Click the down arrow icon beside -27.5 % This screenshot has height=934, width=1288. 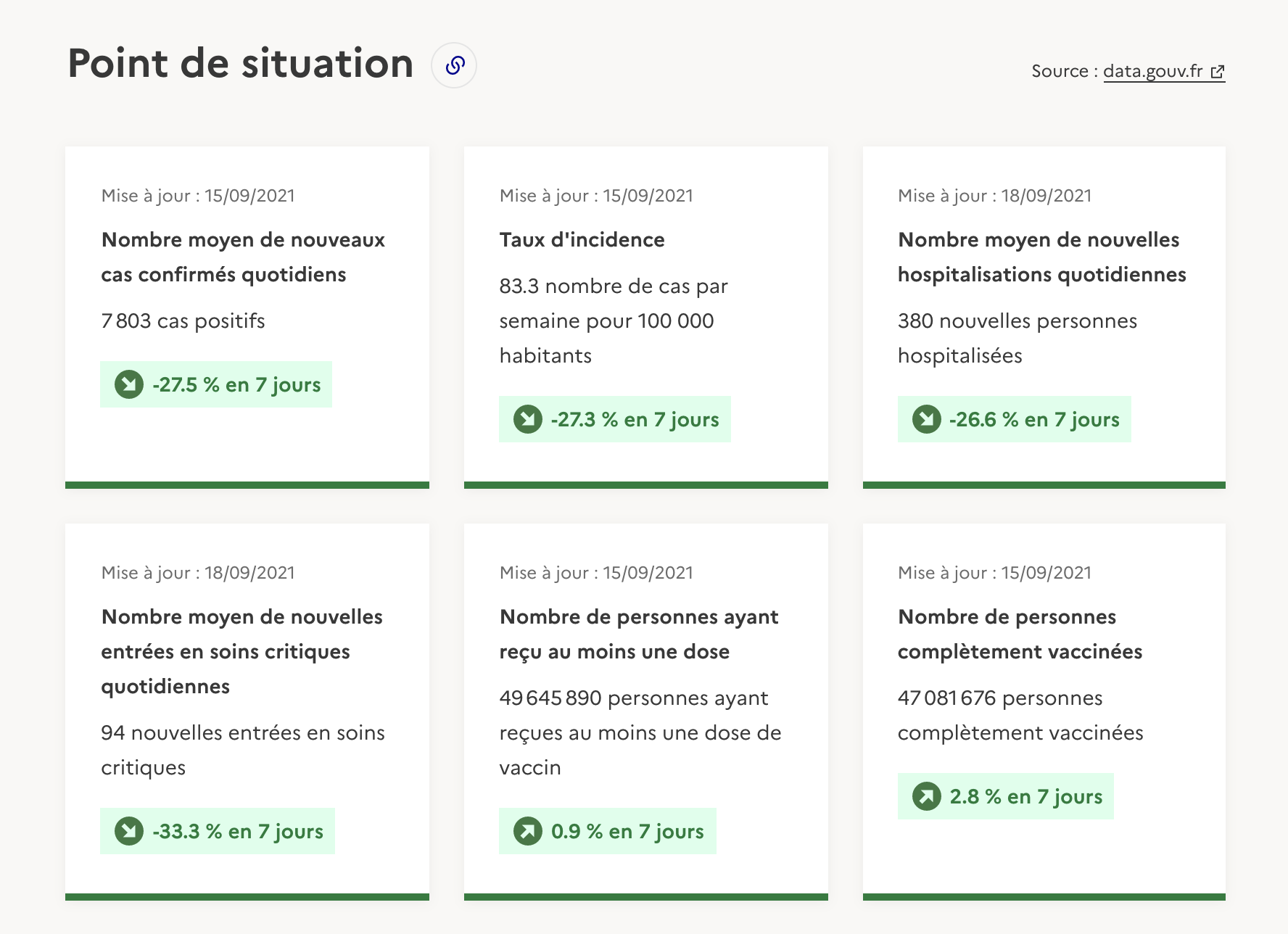pyautogui.click(x=129, y=384)
